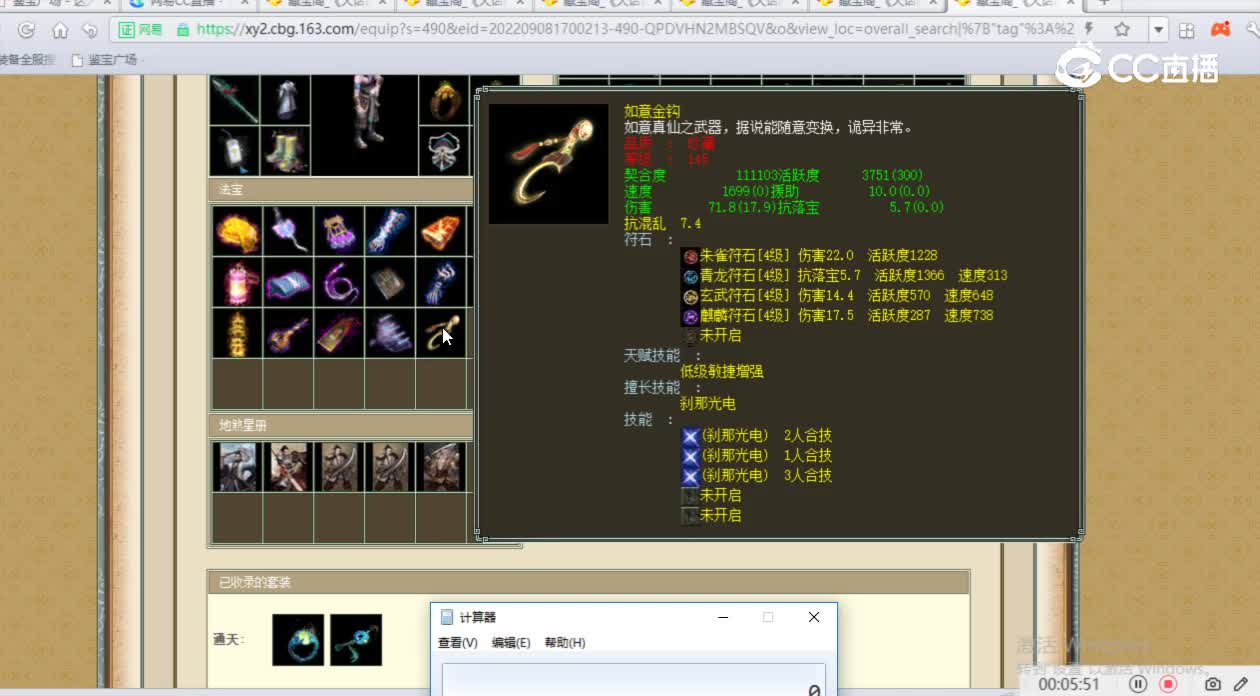Select the purple-gold box 法宝 icon
Image resolution: width=1260 pixels, height=696 pixels.
339,334
